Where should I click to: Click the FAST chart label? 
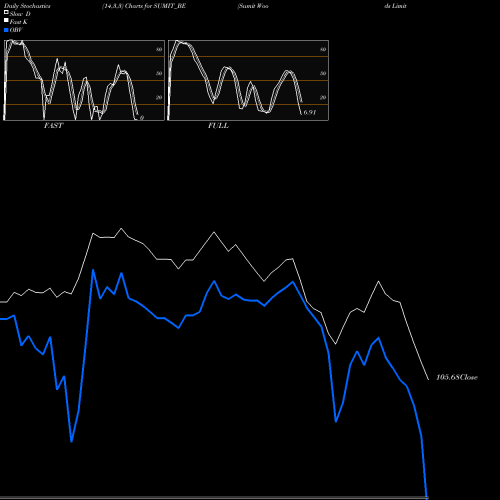point(53,126)
